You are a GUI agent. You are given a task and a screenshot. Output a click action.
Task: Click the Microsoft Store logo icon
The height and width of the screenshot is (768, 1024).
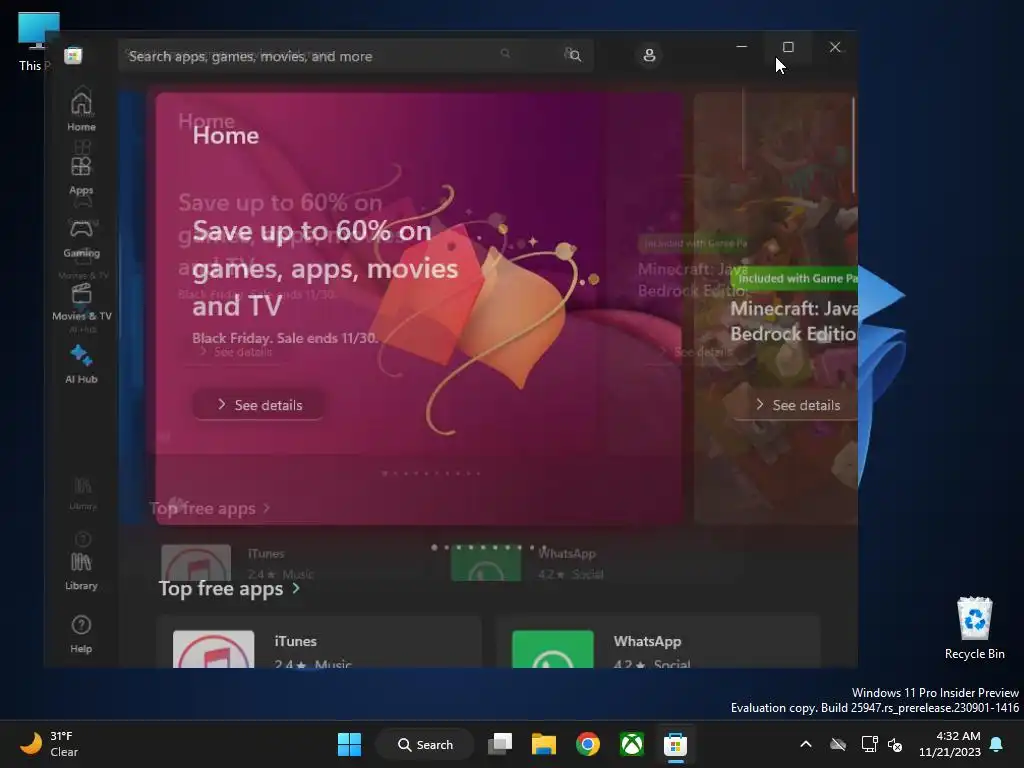coord(73,56)
